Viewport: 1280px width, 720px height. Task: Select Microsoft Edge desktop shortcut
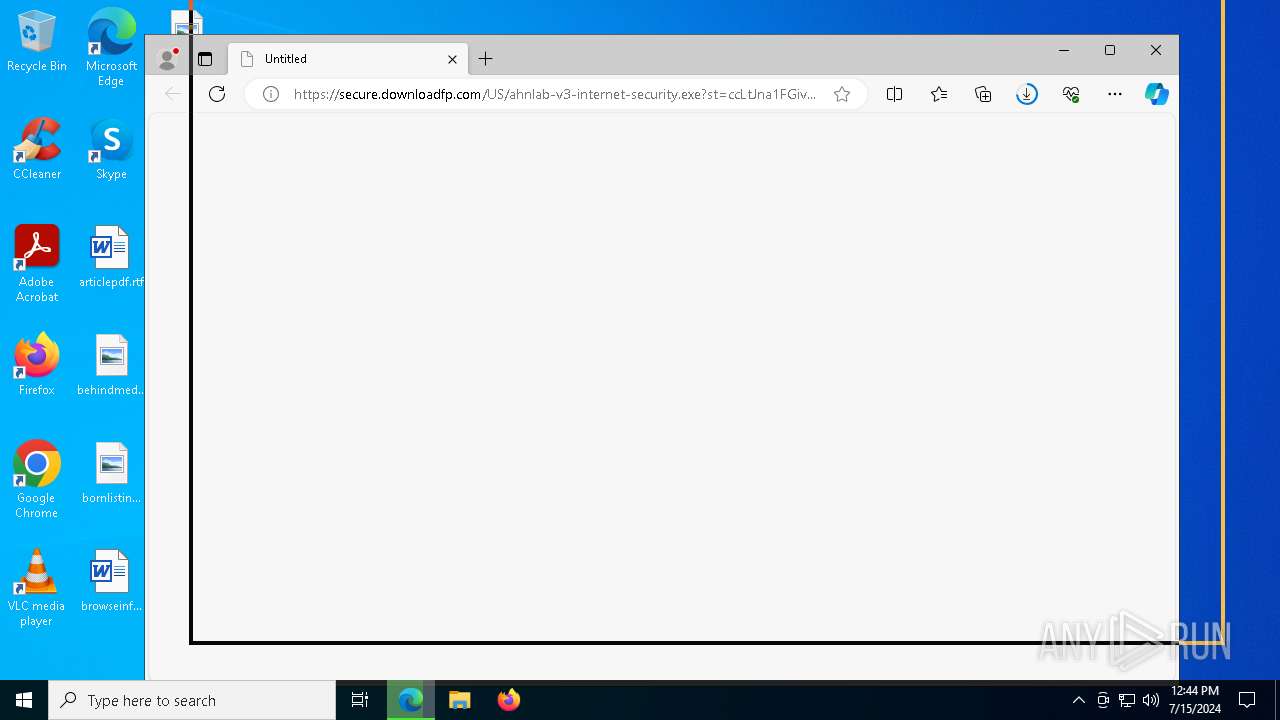click(111, 47)
